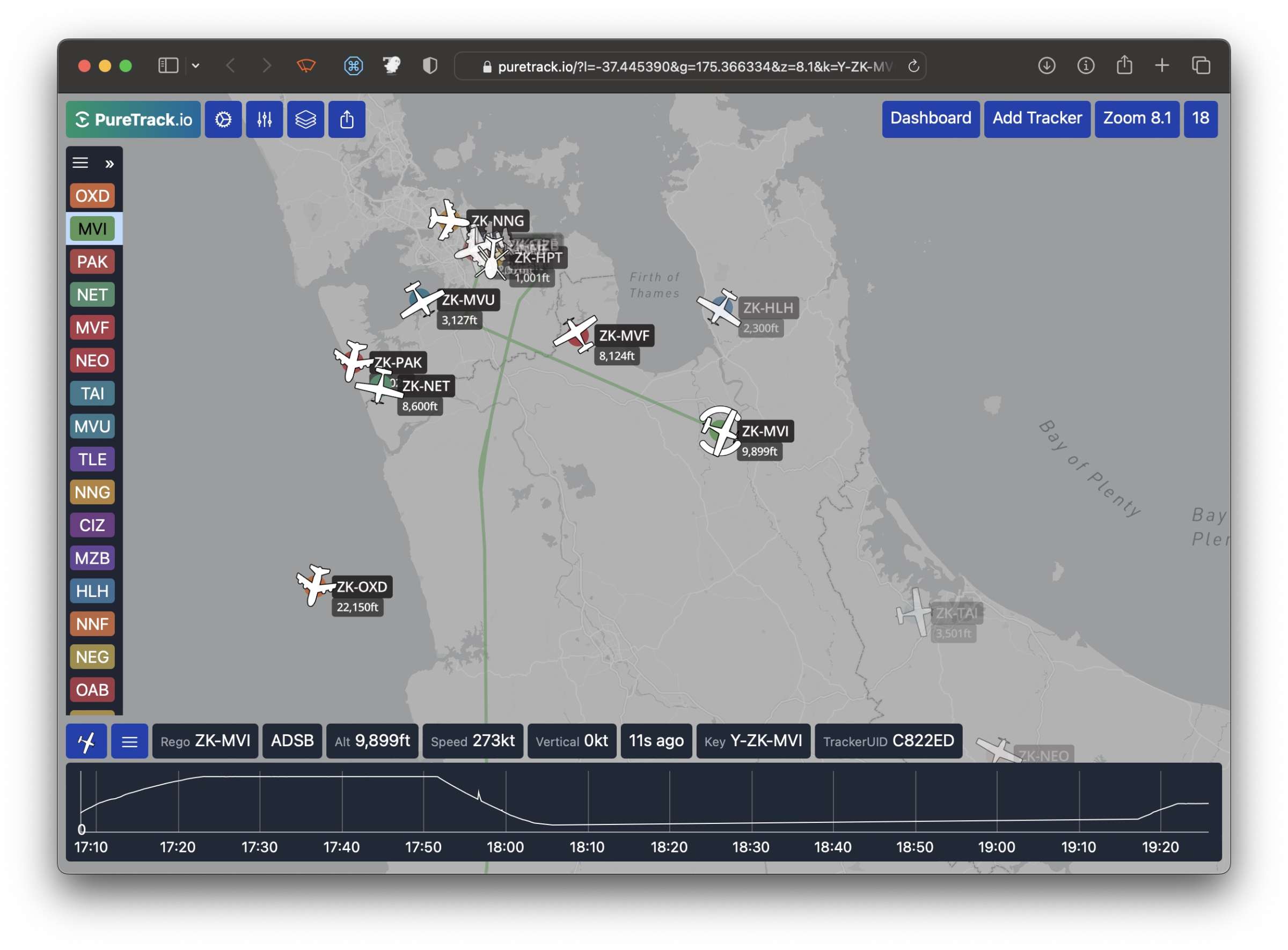The image size is (1288, 950).
Task: Click the Zoom 8.1 level control
Action: pyautogui.click(x=1137, y=119)
